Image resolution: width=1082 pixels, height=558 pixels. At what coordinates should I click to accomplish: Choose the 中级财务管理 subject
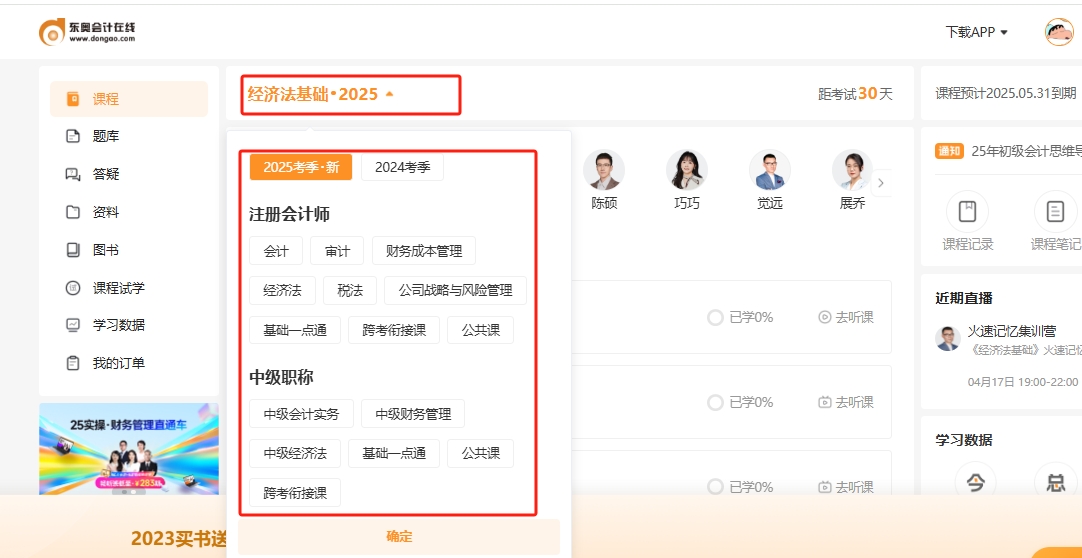tap(413, 414)
